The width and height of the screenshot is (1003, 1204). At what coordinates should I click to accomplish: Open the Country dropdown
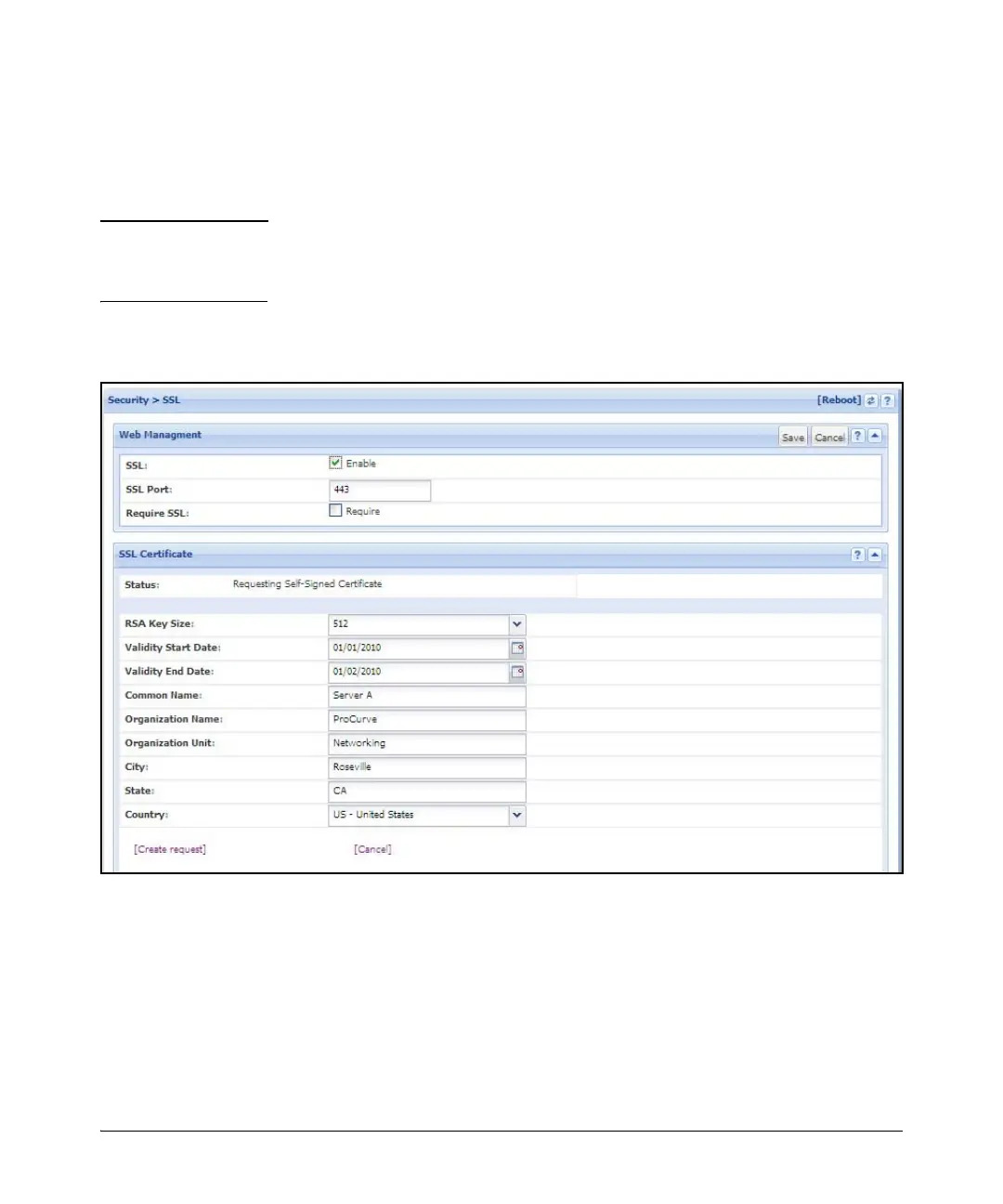[x=517, y=815]
